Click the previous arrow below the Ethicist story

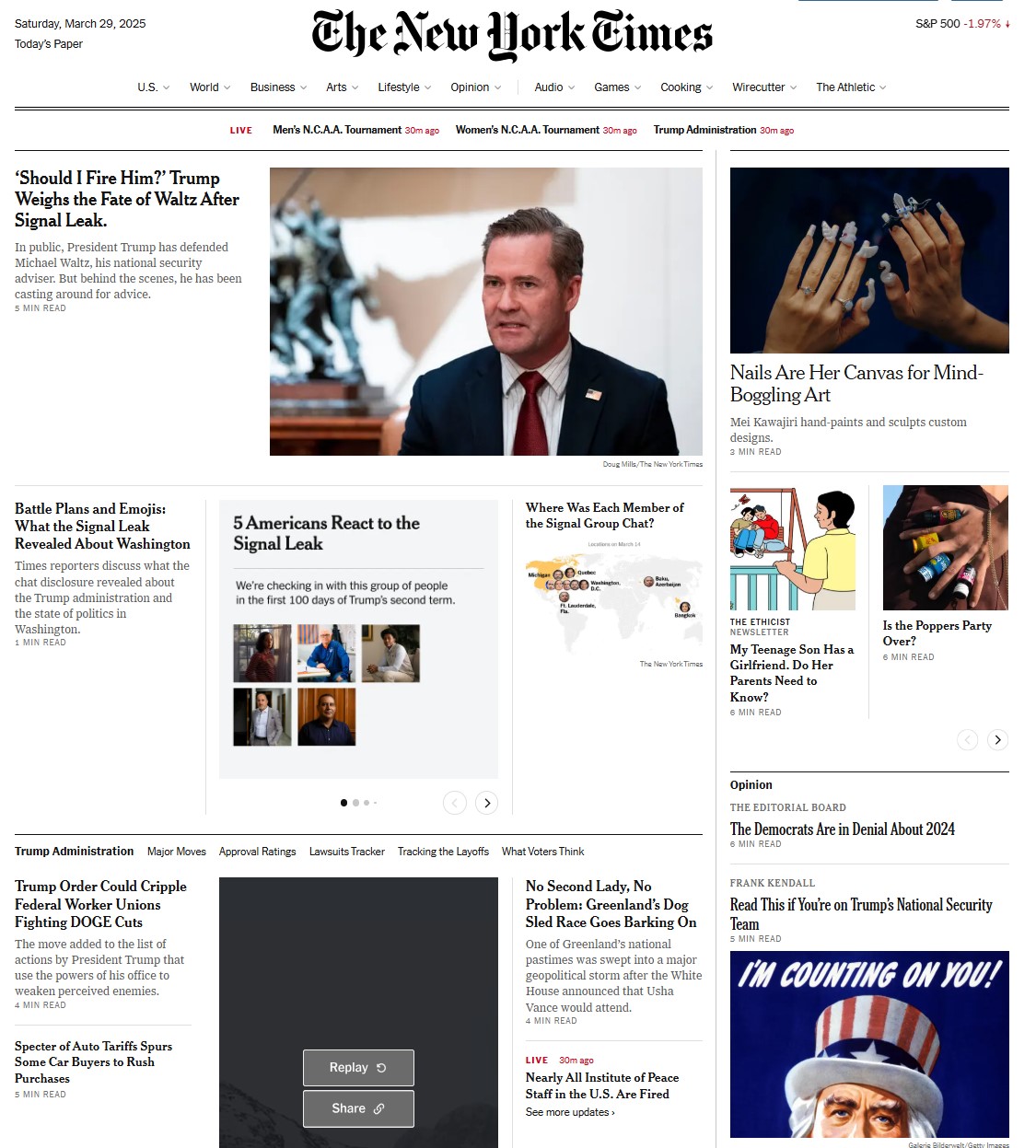[x=967, y=740]
